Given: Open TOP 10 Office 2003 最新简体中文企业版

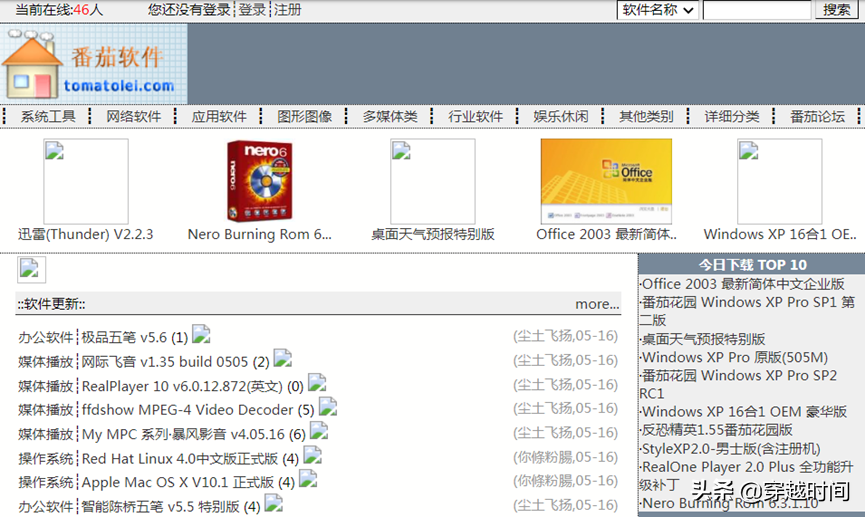Looking at the screenshot, I should tap(743, 284).
